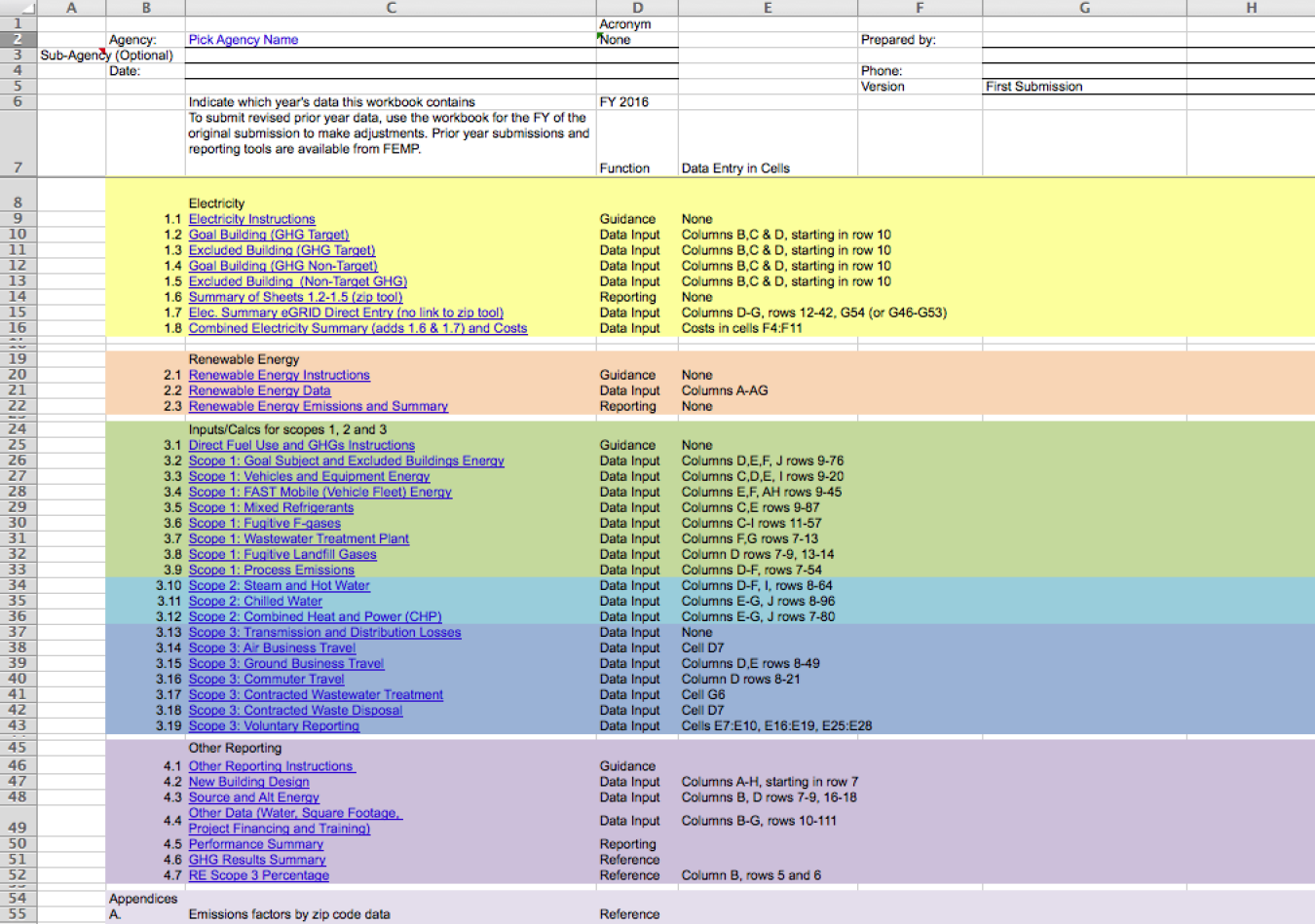Open the Performance Summary link
This screenshot has width=1315, height=924.
(x=255, y=844)
